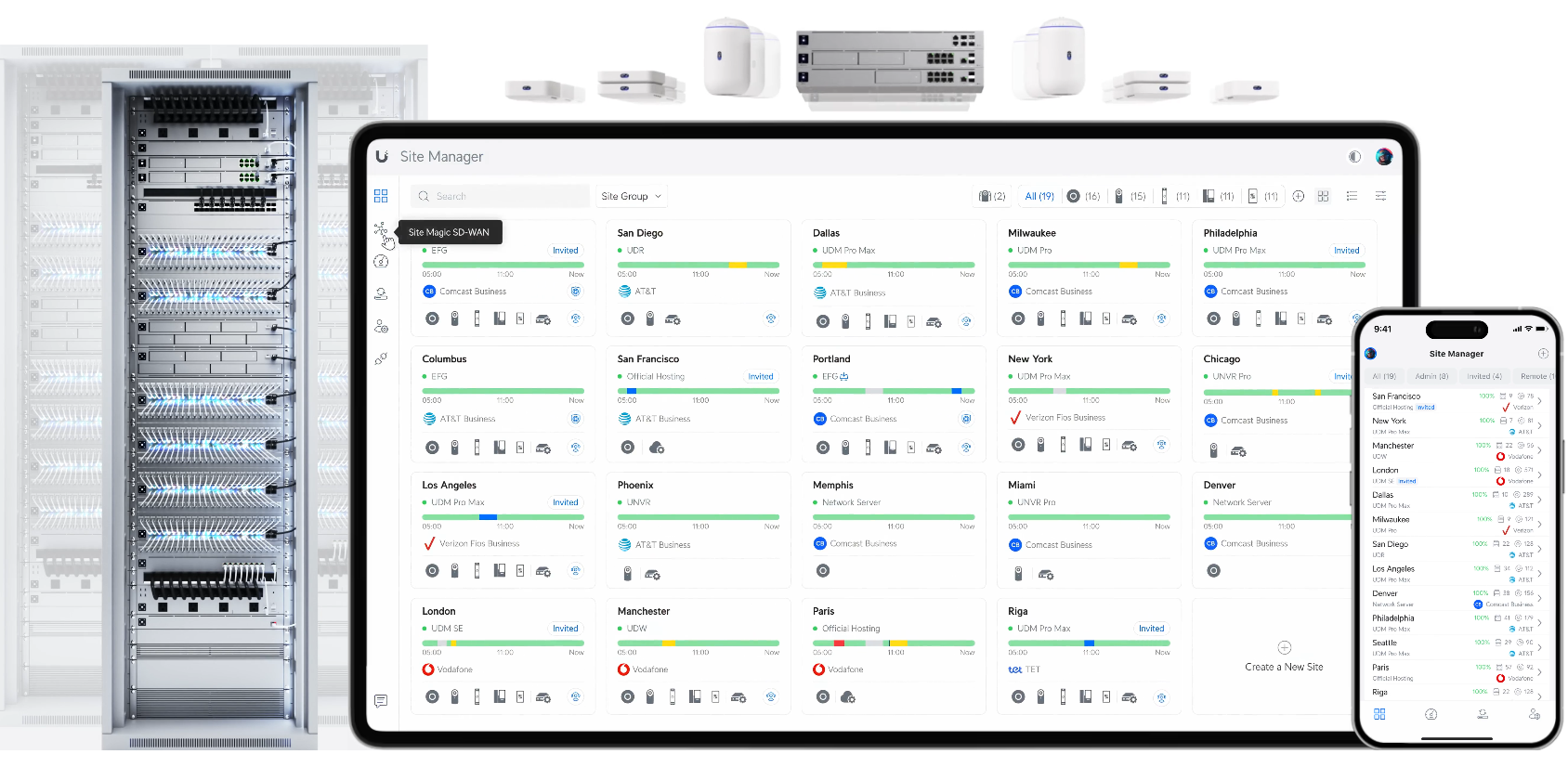
Task: Click the Invited badge on the Los Angeles card
Action: click(x=565, y=502)
